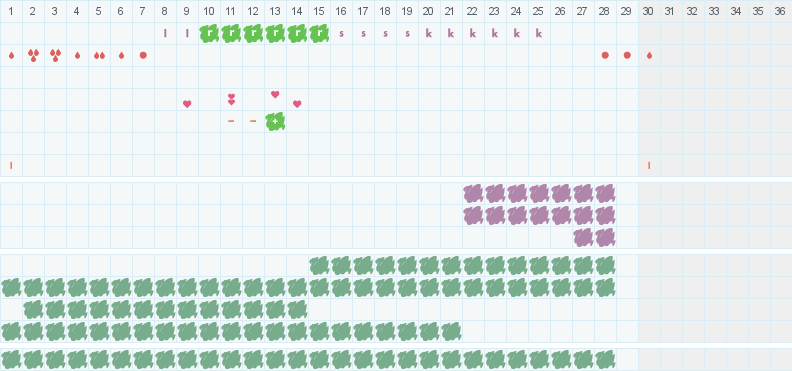Select the k marker on day 25
The image size is (792, 371).
(539, 34)
